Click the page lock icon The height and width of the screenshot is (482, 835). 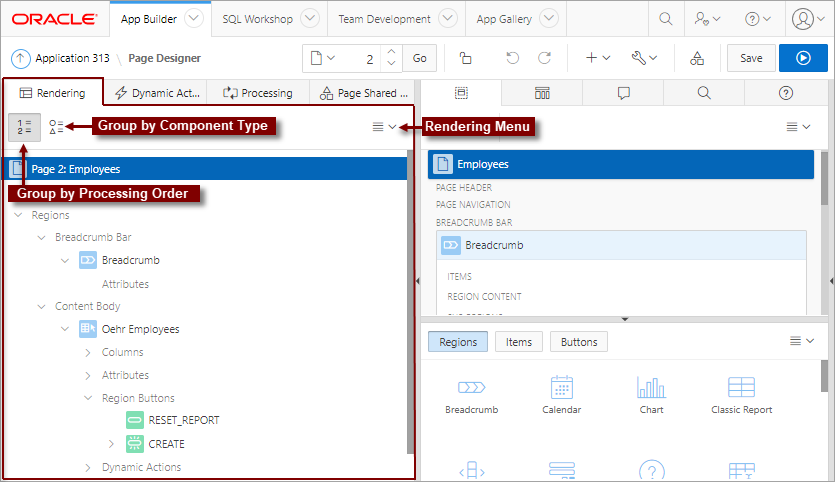point(465,58)
